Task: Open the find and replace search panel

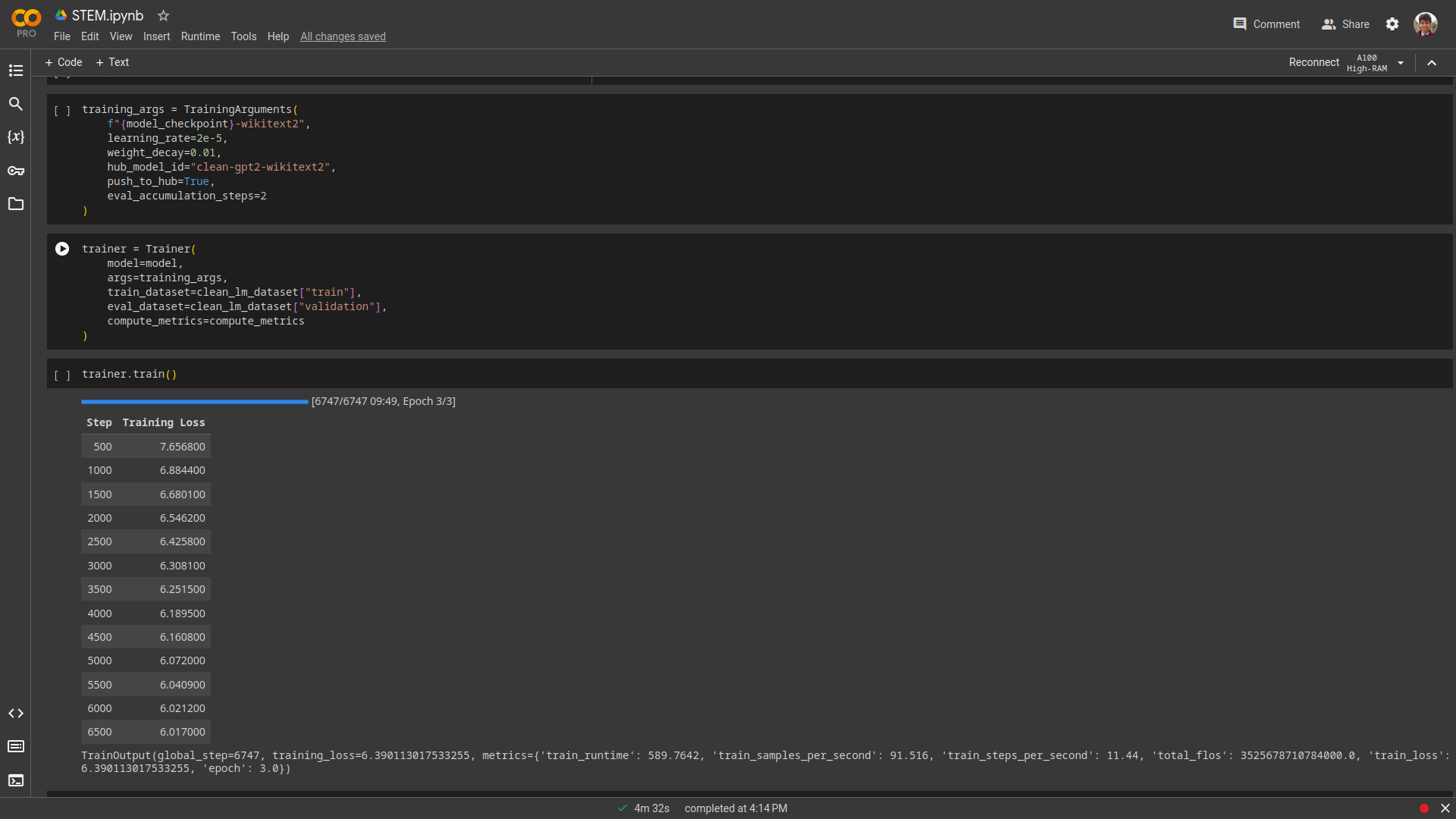Action: 16,104
